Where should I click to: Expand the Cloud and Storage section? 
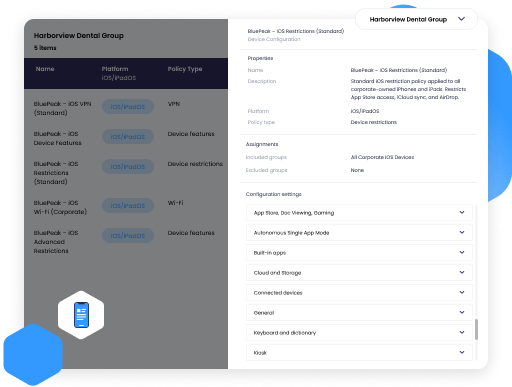pos(359,273)
